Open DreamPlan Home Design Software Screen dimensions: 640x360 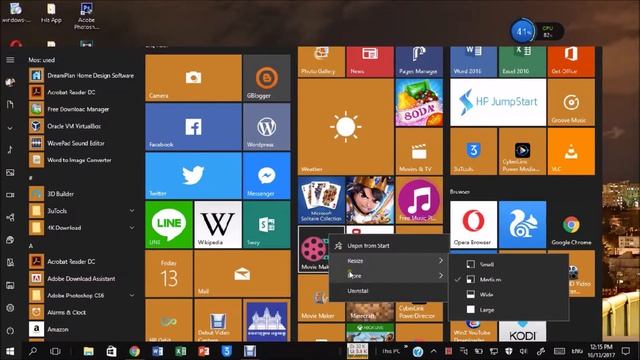coord(82,76)
